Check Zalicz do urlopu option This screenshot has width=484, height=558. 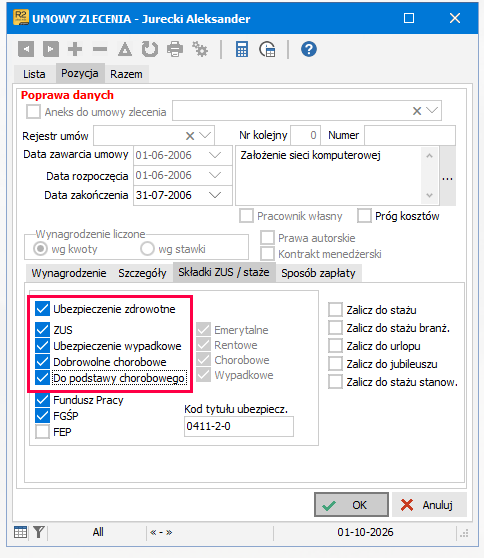pyautogui.click(x=336, y=346)
